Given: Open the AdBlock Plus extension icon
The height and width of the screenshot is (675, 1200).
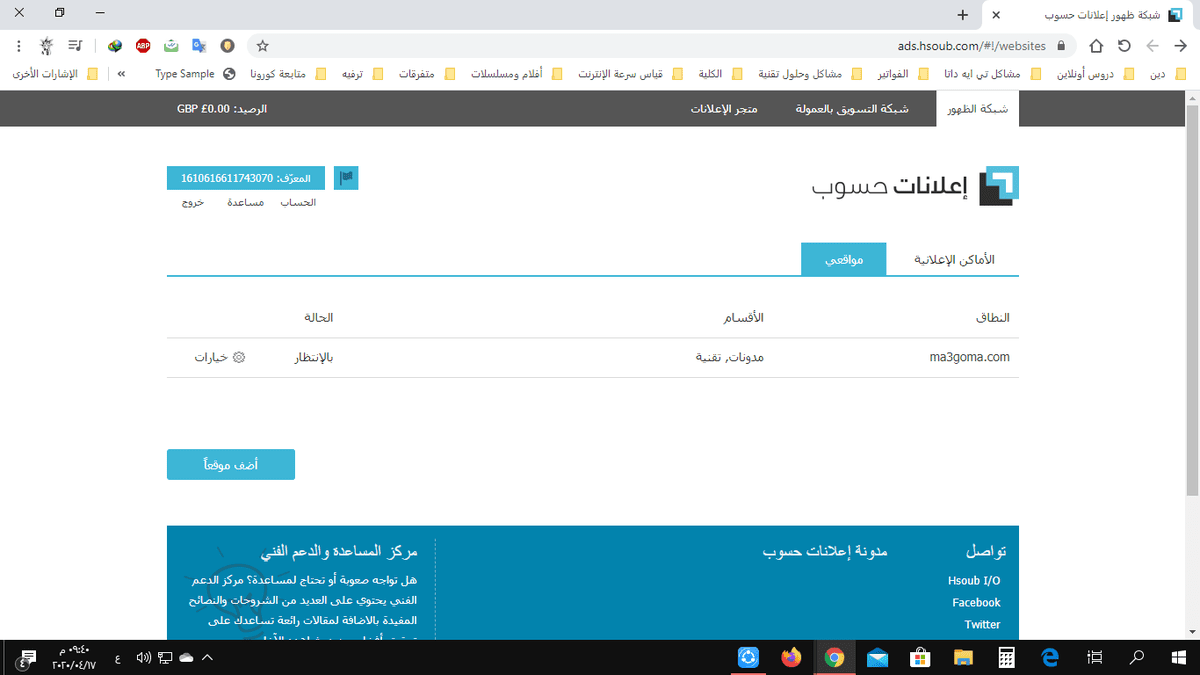Looking at the screenshot, I should [143, 46].
